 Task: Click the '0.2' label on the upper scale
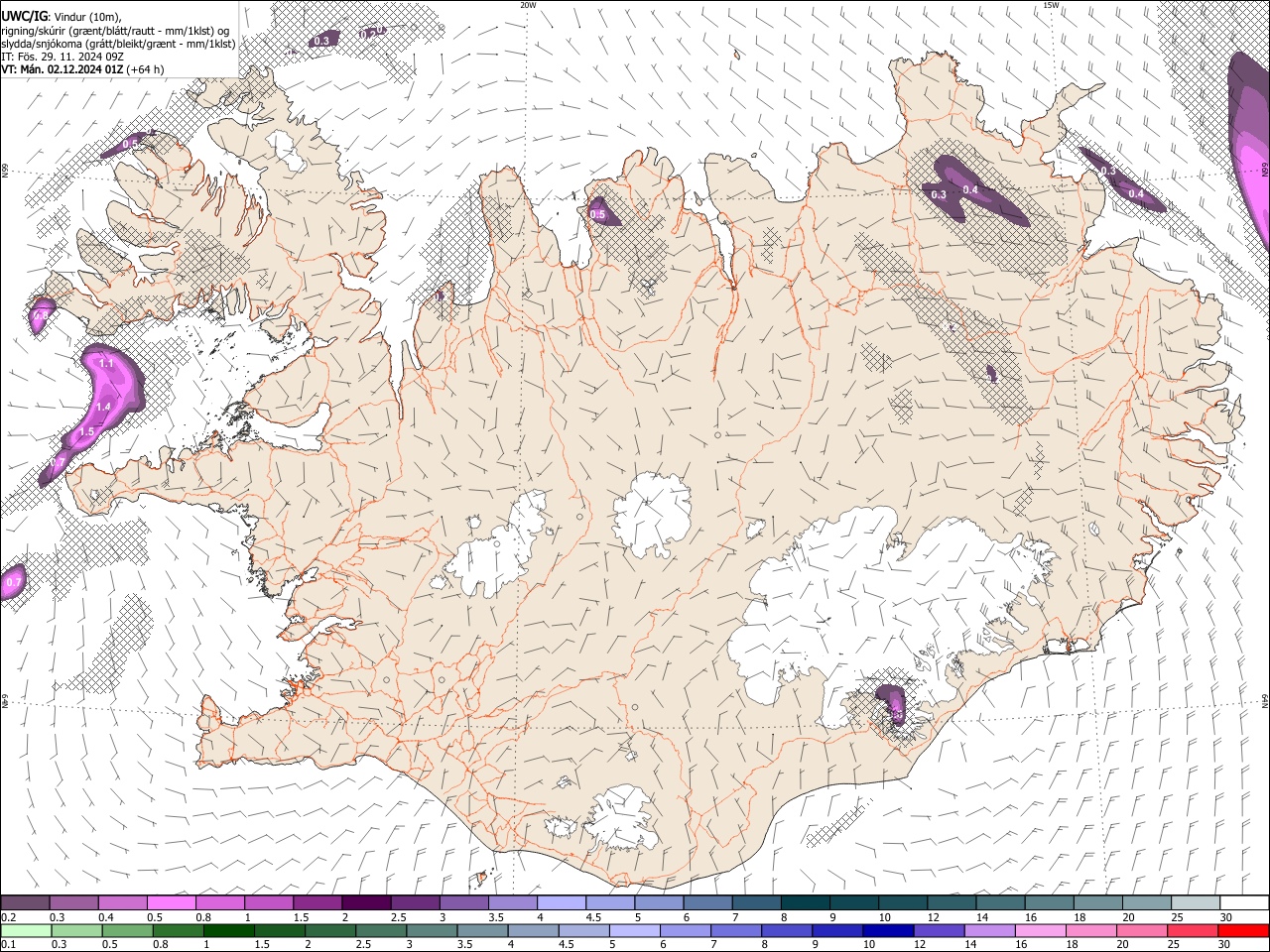point(9,917)
